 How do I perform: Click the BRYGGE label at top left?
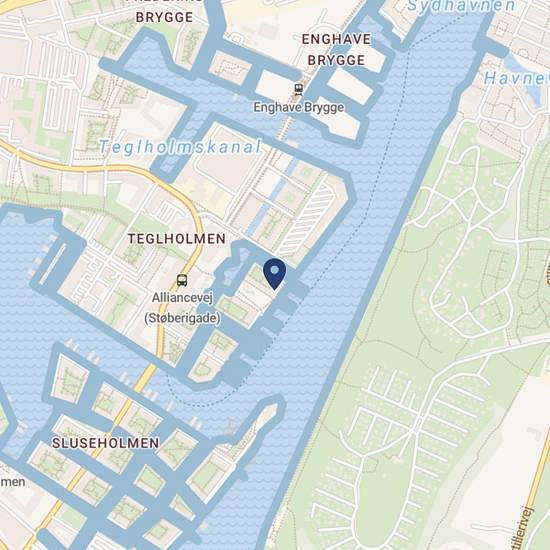164,17
